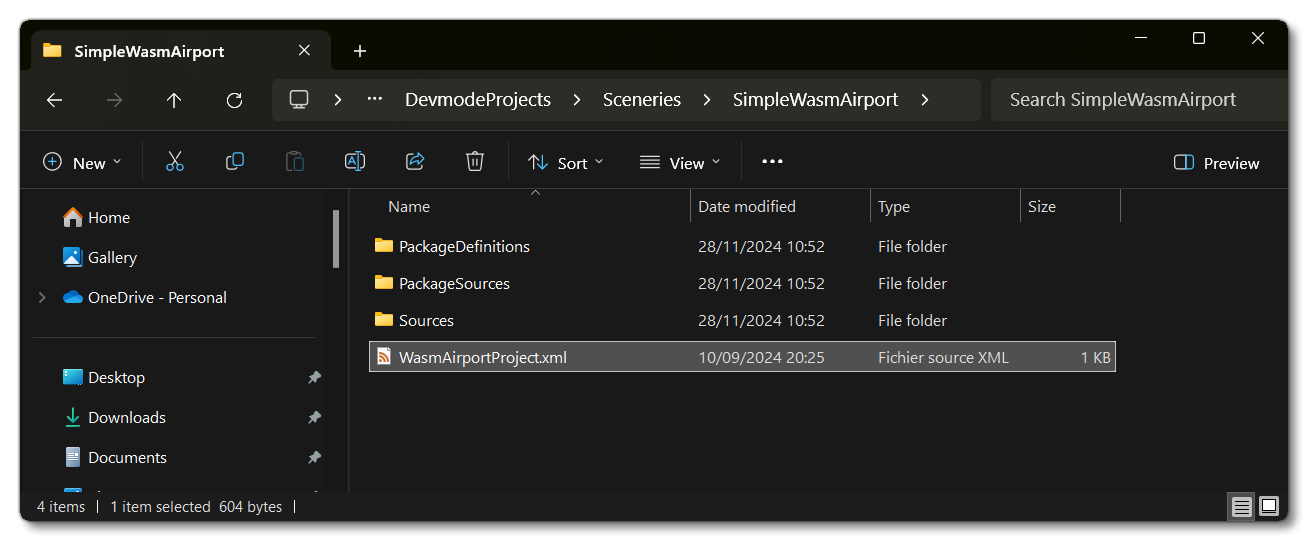This screenshot has height=541, width=1308.
Task: Switch to large thumbnails view in status bar
Action: pyautogui.click(x=1268, y=507)
